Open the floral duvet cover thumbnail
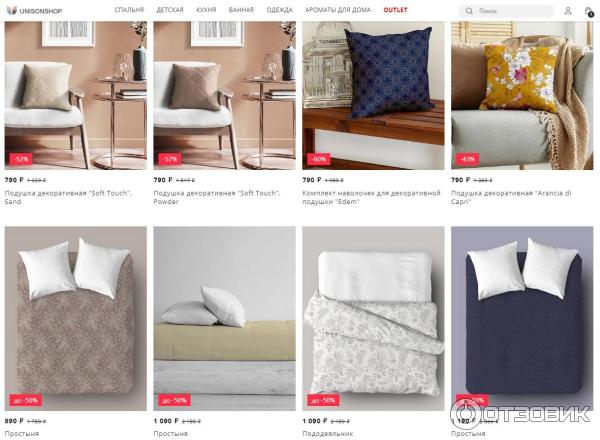The image size is (600, 440). (373, 318)
